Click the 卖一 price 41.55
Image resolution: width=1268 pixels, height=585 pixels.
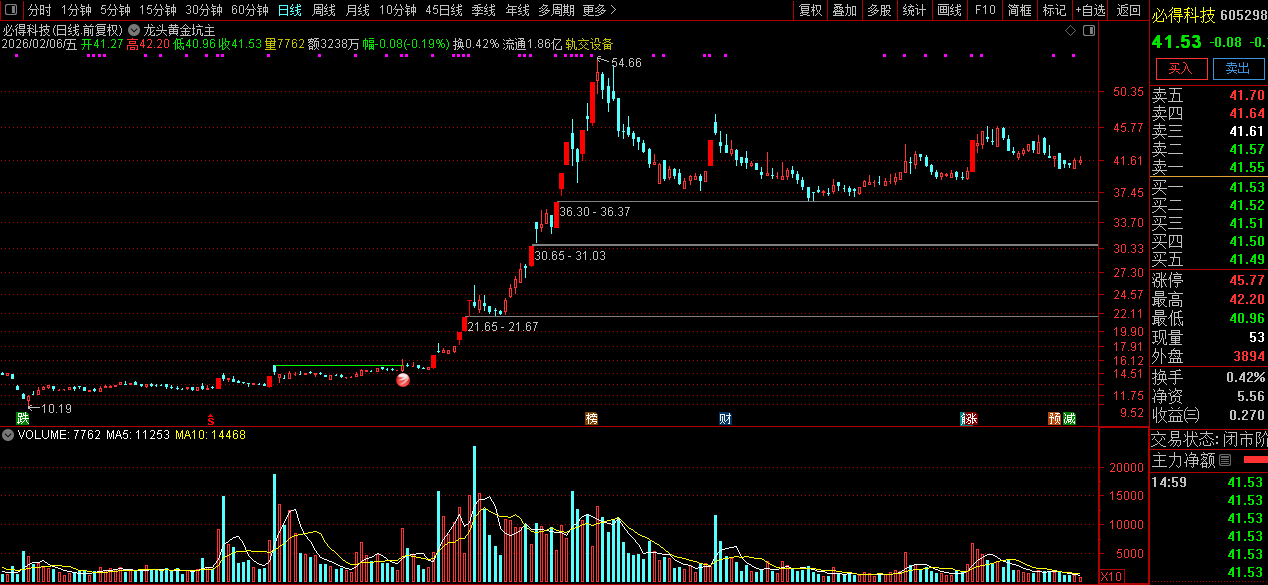point(1247,168)
